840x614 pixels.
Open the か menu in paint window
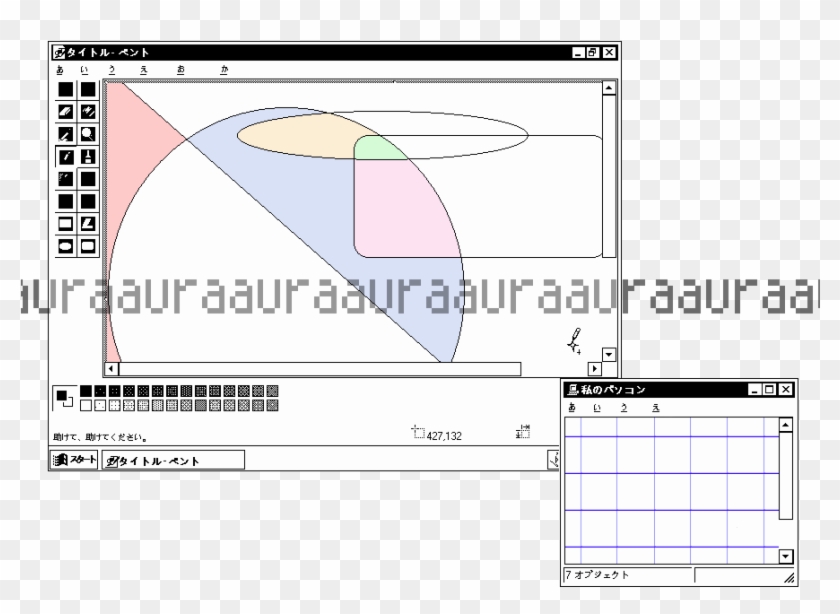(225, 69)
